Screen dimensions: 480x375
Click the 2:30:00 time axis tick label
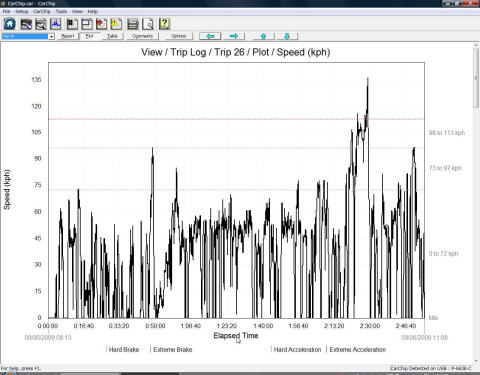(370, 326)
